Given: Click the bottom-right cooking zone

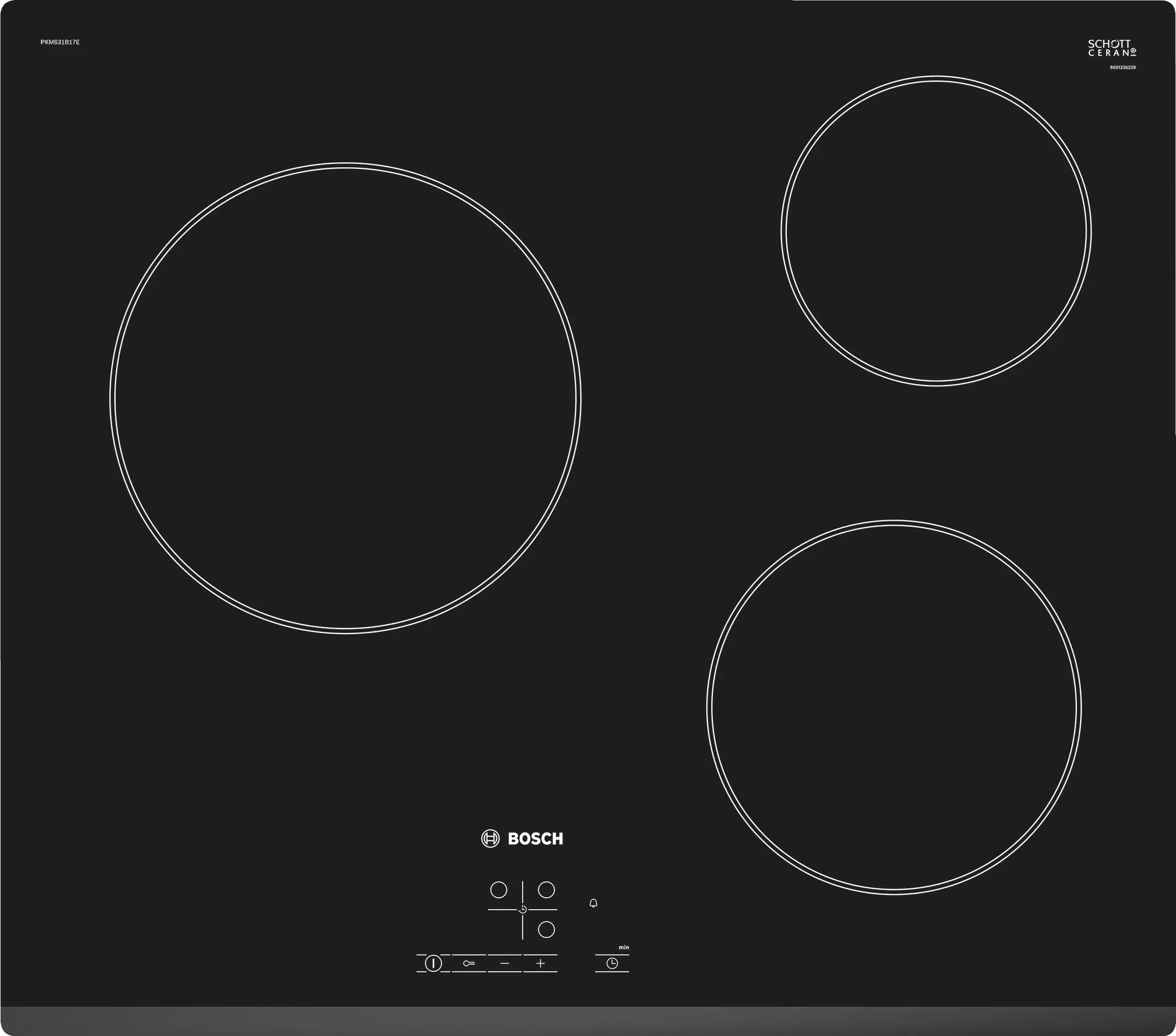Looking at the screenshot, I should coord(894,707).
